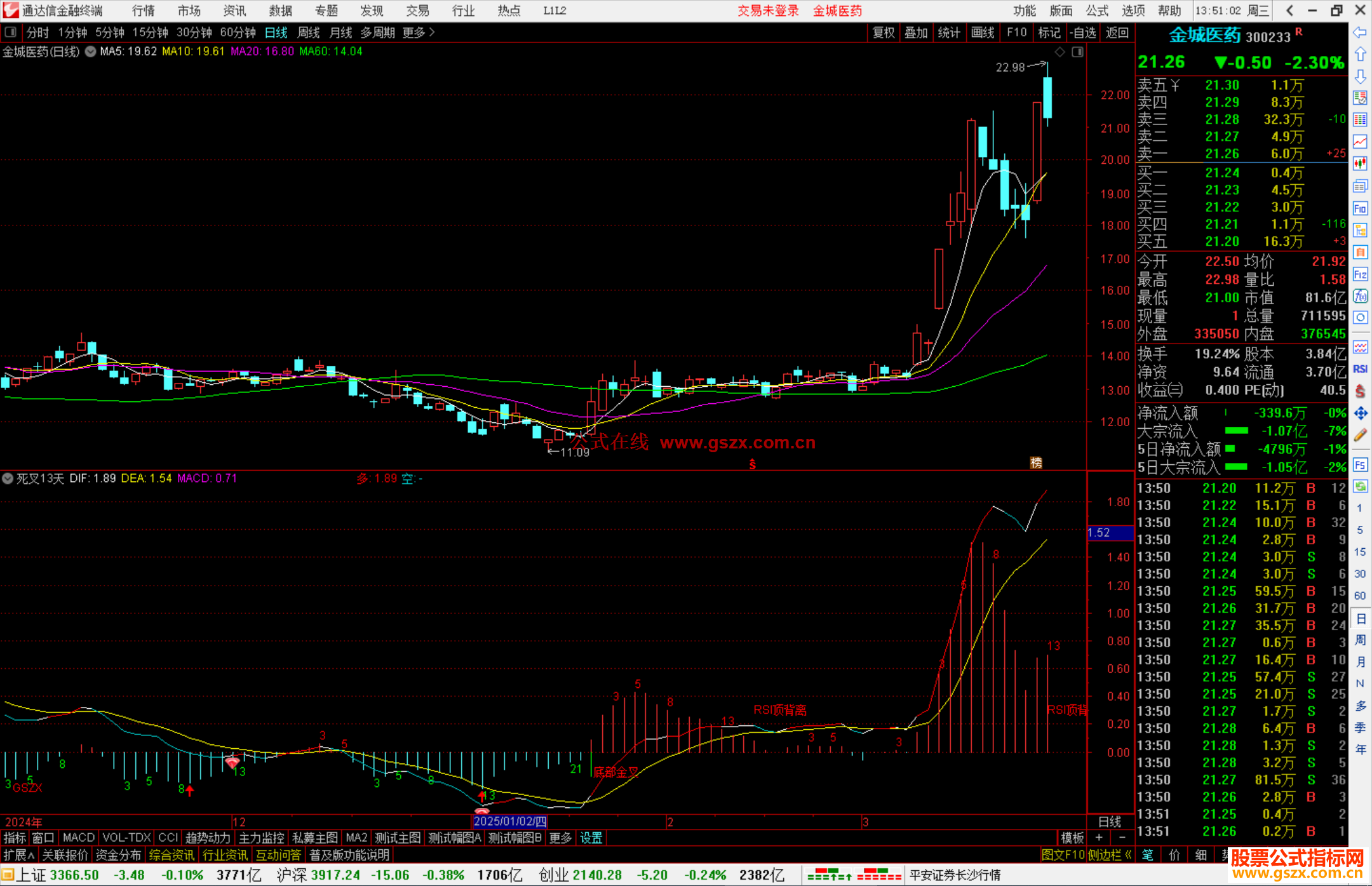Open the hierarchy tree sidebar icon

click(x=1360, y=230)
